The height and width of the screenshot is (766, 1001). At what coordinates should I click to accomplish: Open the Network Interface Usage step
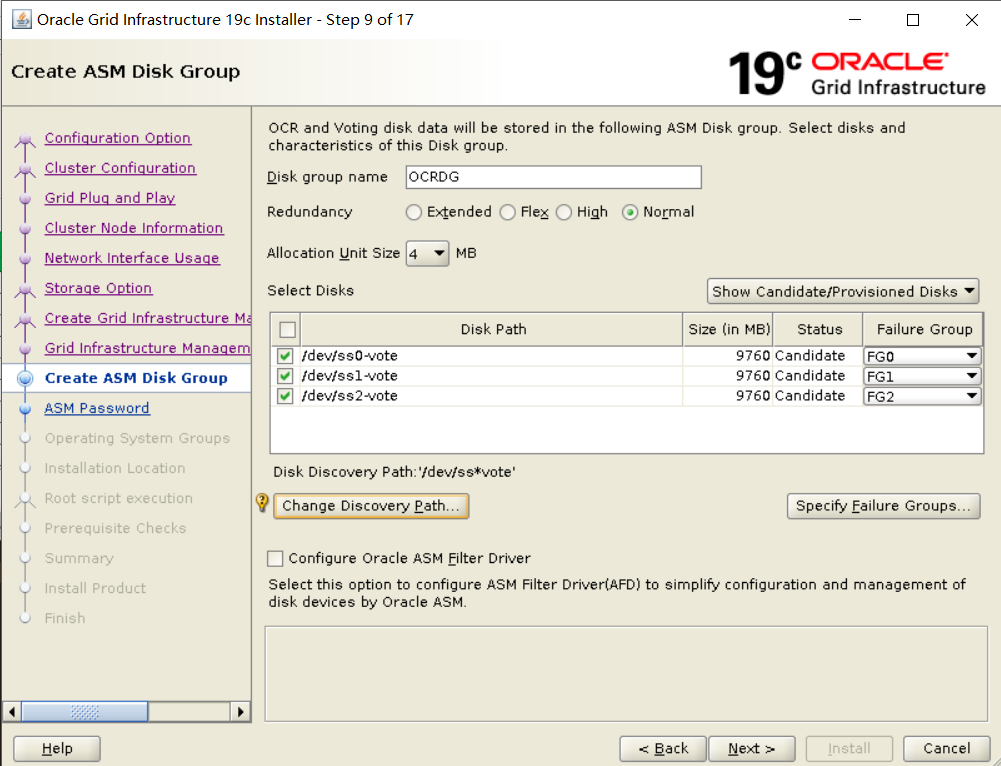click(x=132, y=258)
